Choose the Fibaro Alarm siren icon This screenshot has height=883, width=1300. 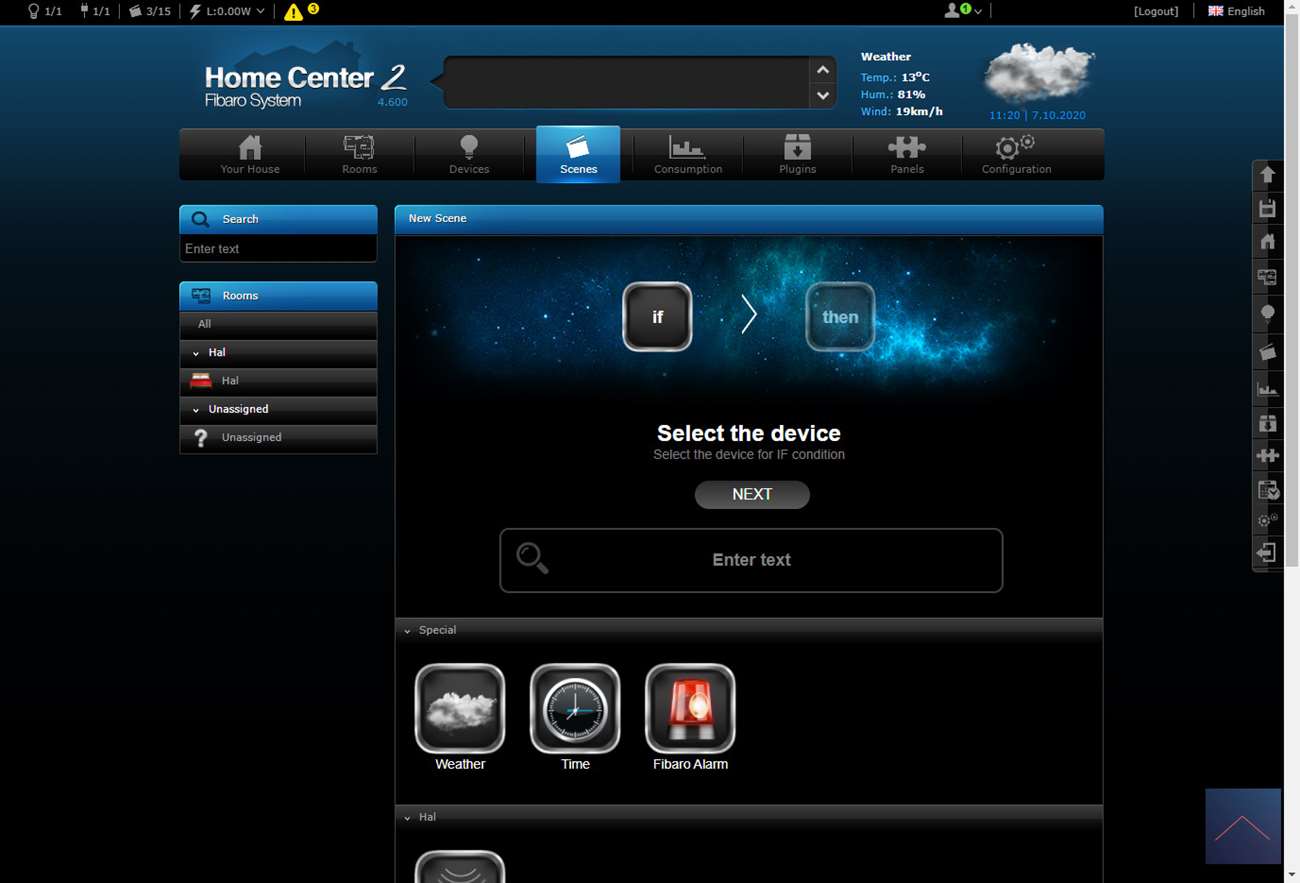[x=690, y=708]
